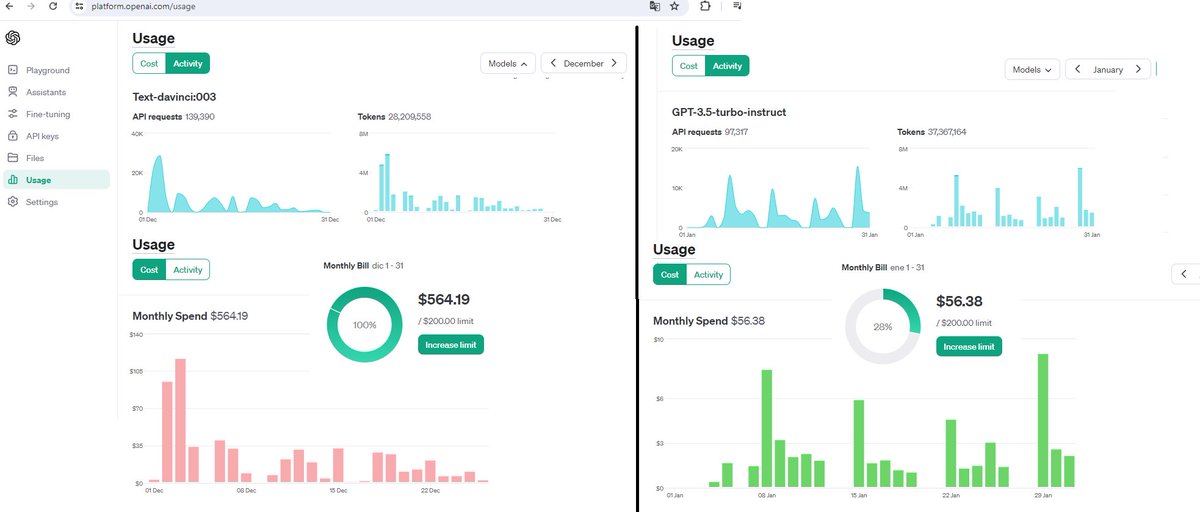Click the GPT-3.5-turbo-instruct model heading
Image resolution: width=1200 pixels, height=512 pixels.
click(729, 112)
